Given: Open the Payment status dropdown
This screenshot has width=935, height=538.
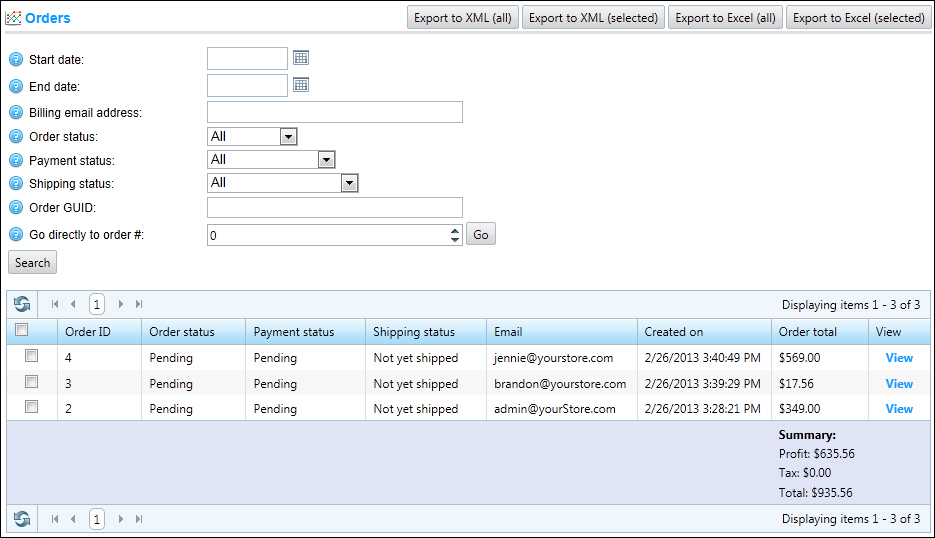Looking at the screenshot, I should pyautogui.click(x=325, y=160).
